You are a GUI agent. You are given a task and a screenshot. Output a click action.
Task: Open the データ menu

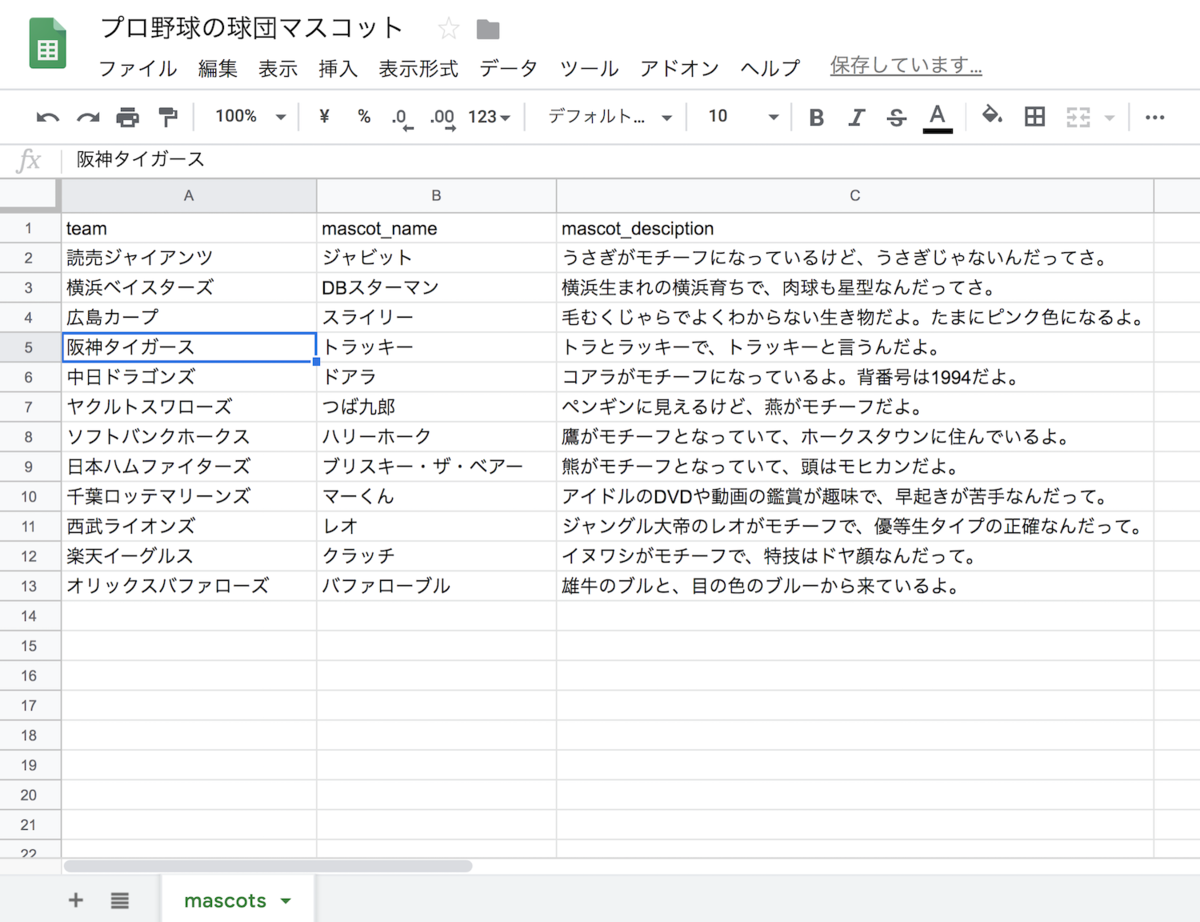point(508,69)
